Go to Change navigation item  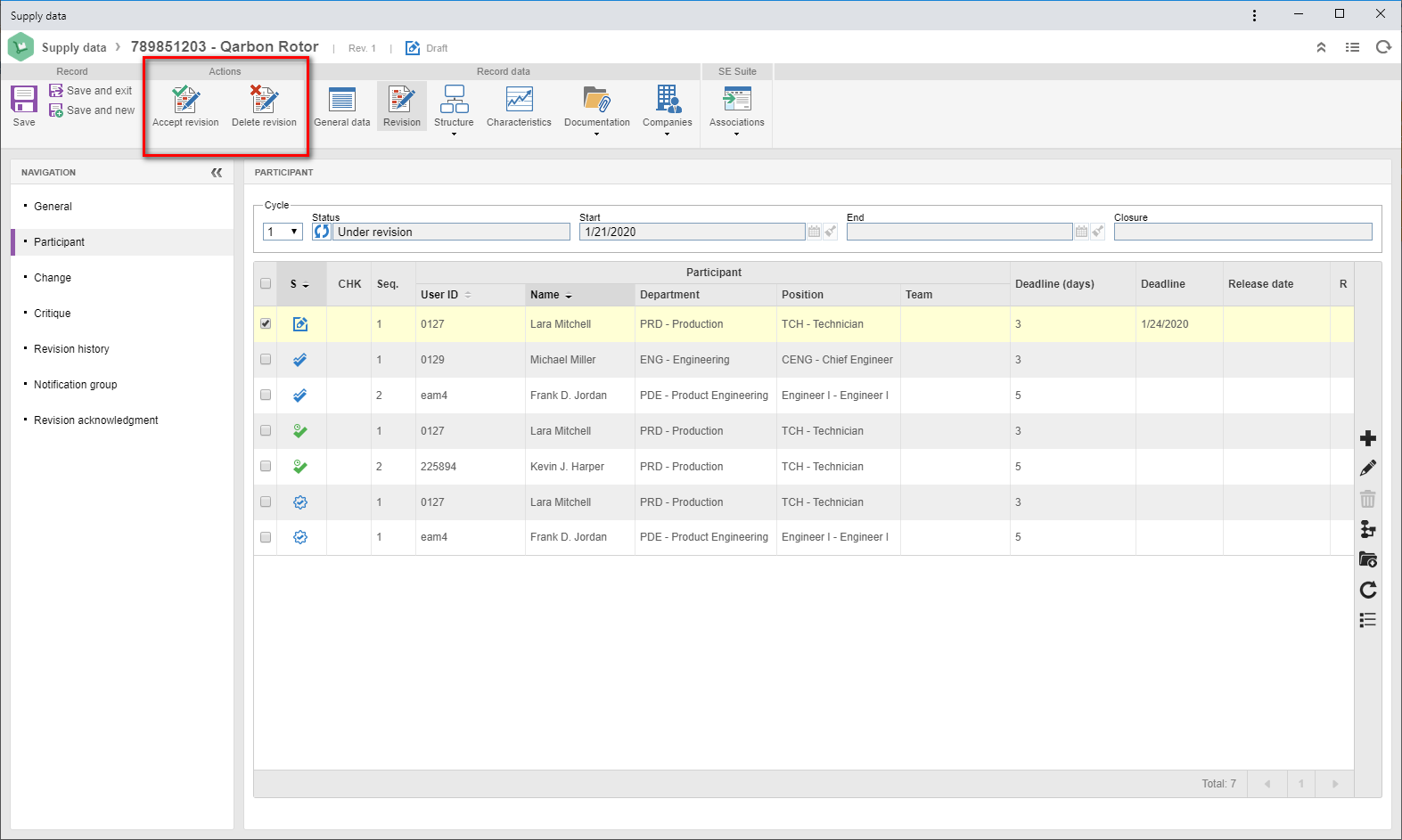pos(53,278)
